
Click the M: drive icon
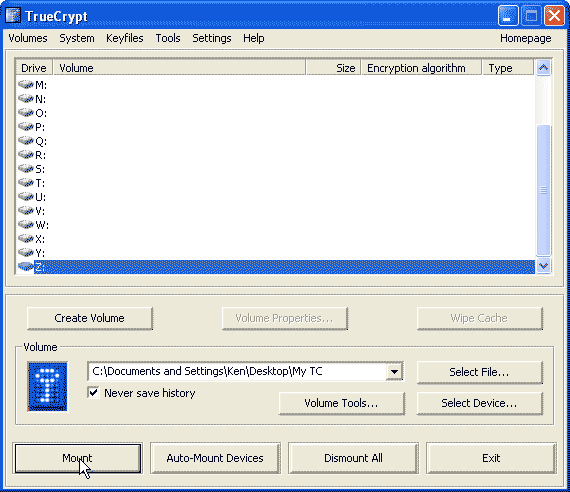pos(26,85)
